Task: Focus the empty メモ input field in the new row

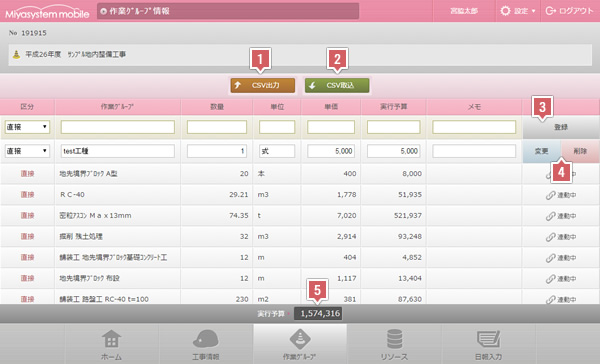Action: click(474, 127)
